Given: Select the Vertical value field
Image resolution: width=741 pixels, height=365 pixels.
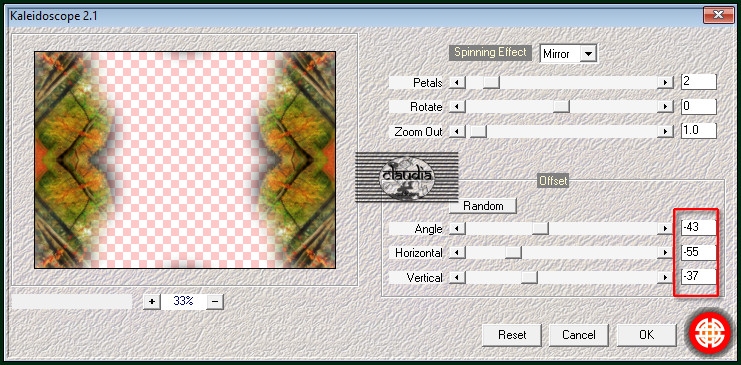Looking at the screenshot, I should click(698, 276).
